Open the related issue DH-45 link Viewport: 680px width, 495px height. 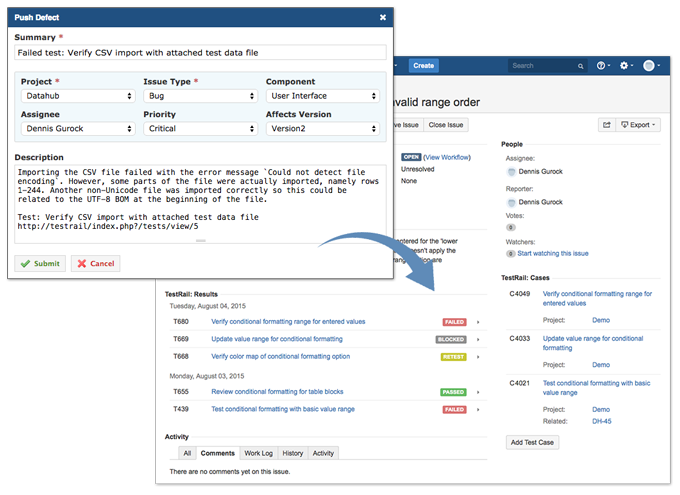click(602, 421)
